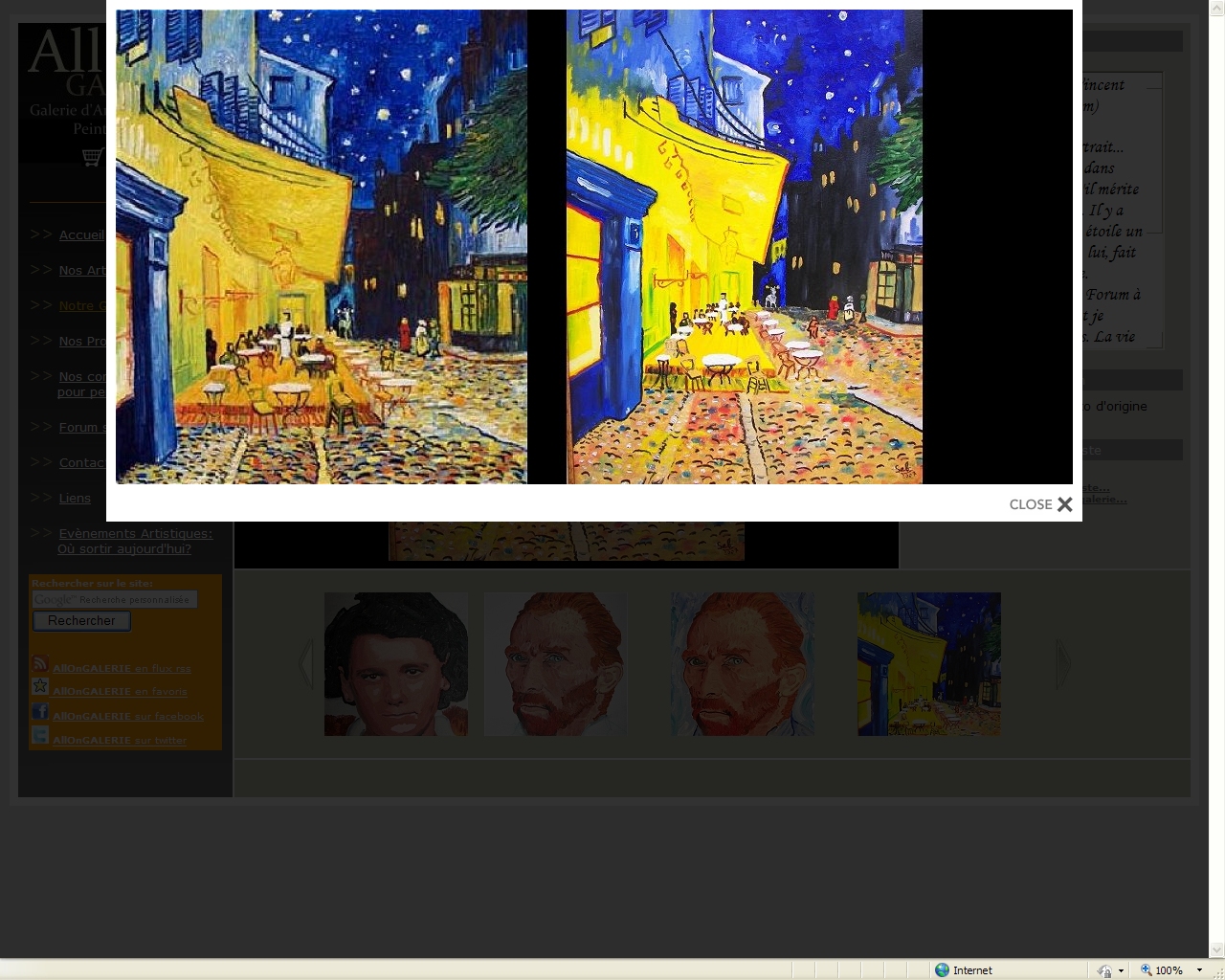The image size is (1225, 980).
Task: Click the Twitter icon
Action: (x=40, y=735)
